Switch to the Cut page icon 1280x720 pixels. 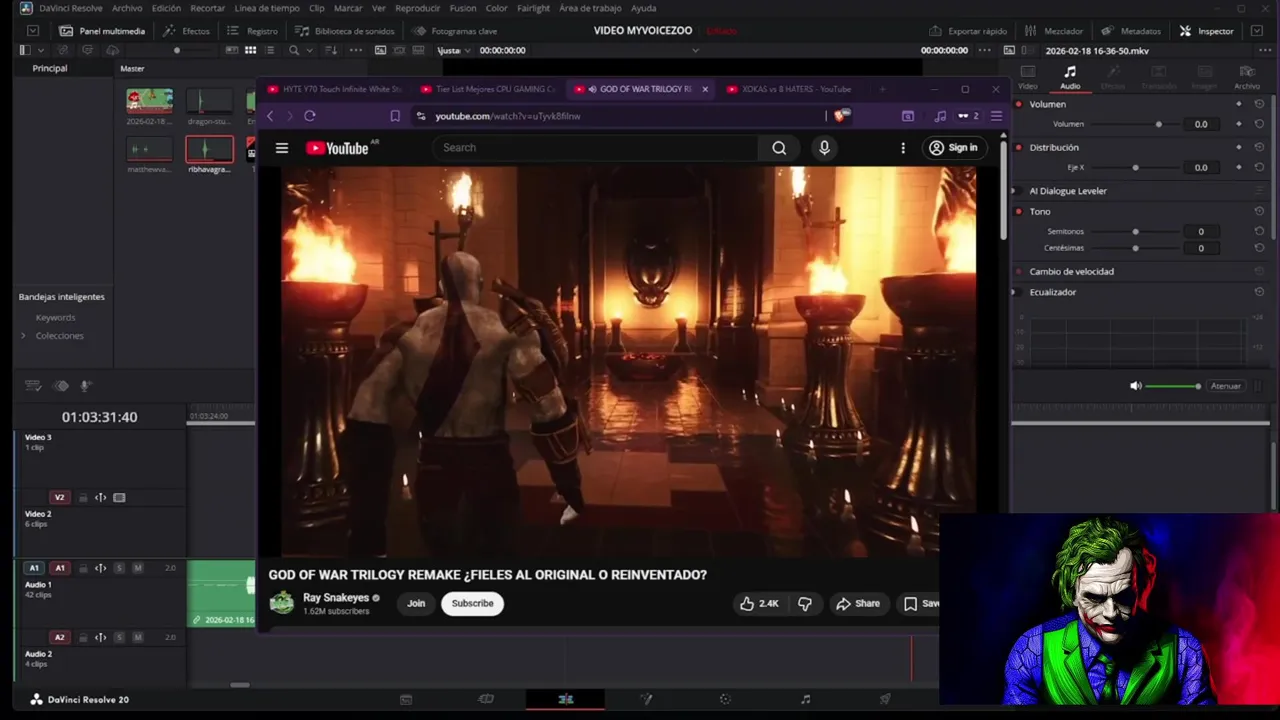tap(486, 699)
